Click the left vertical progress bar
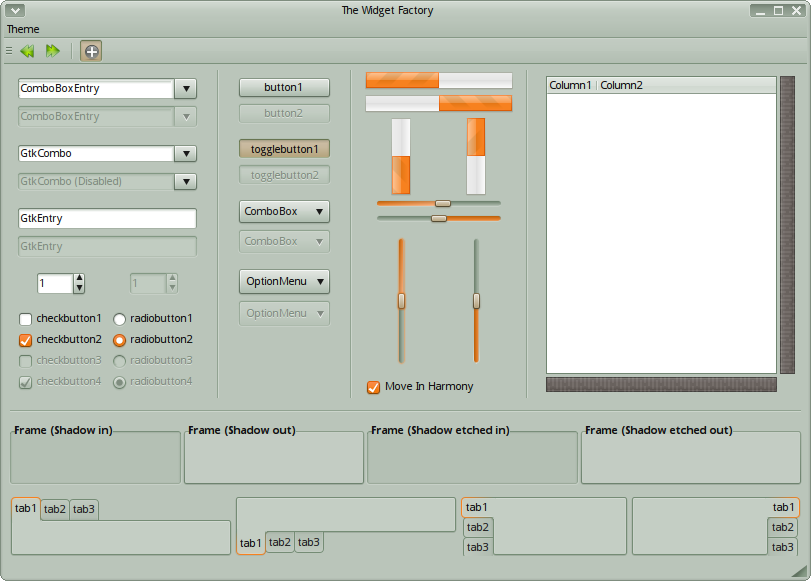 click(x=401, y=156)
